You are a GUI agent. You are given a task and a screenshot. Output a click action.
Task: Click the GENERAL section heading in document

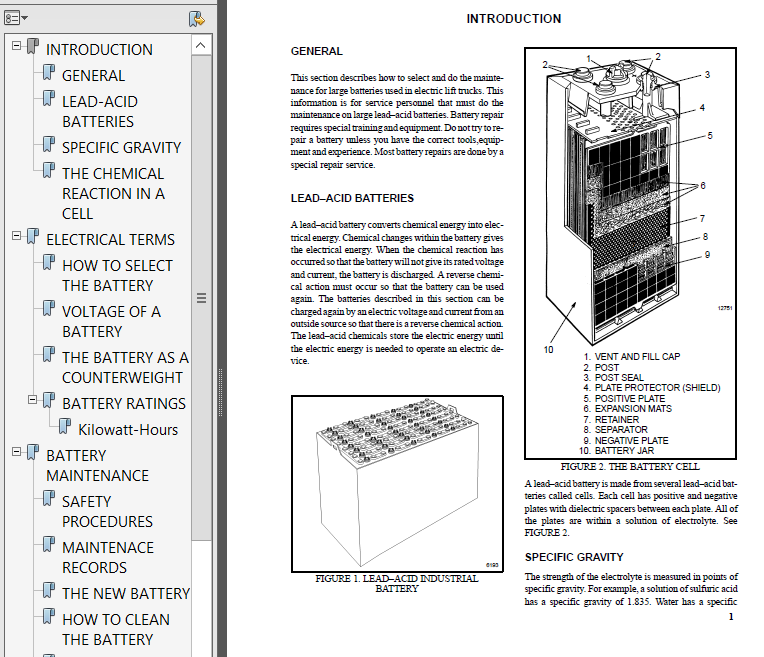[x=316, y=51]
